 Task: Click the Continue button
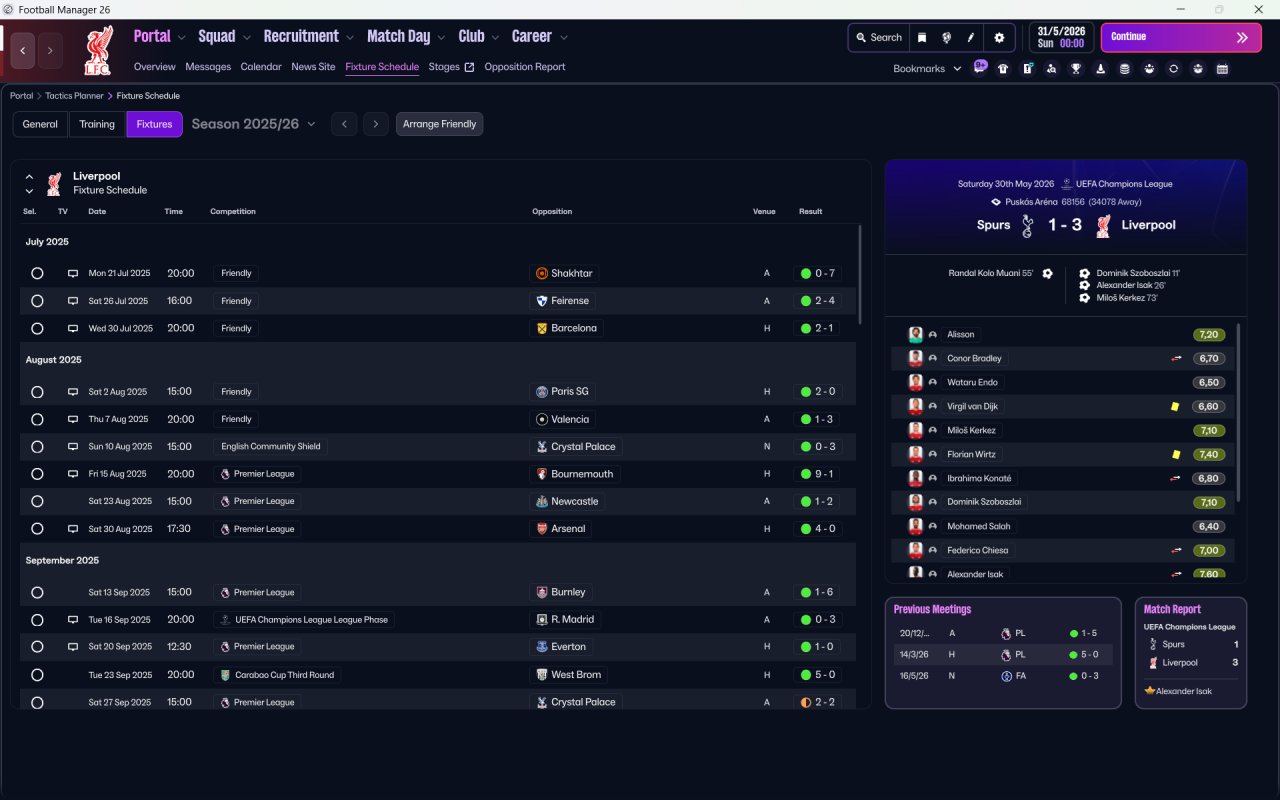tap(1181, 38)
